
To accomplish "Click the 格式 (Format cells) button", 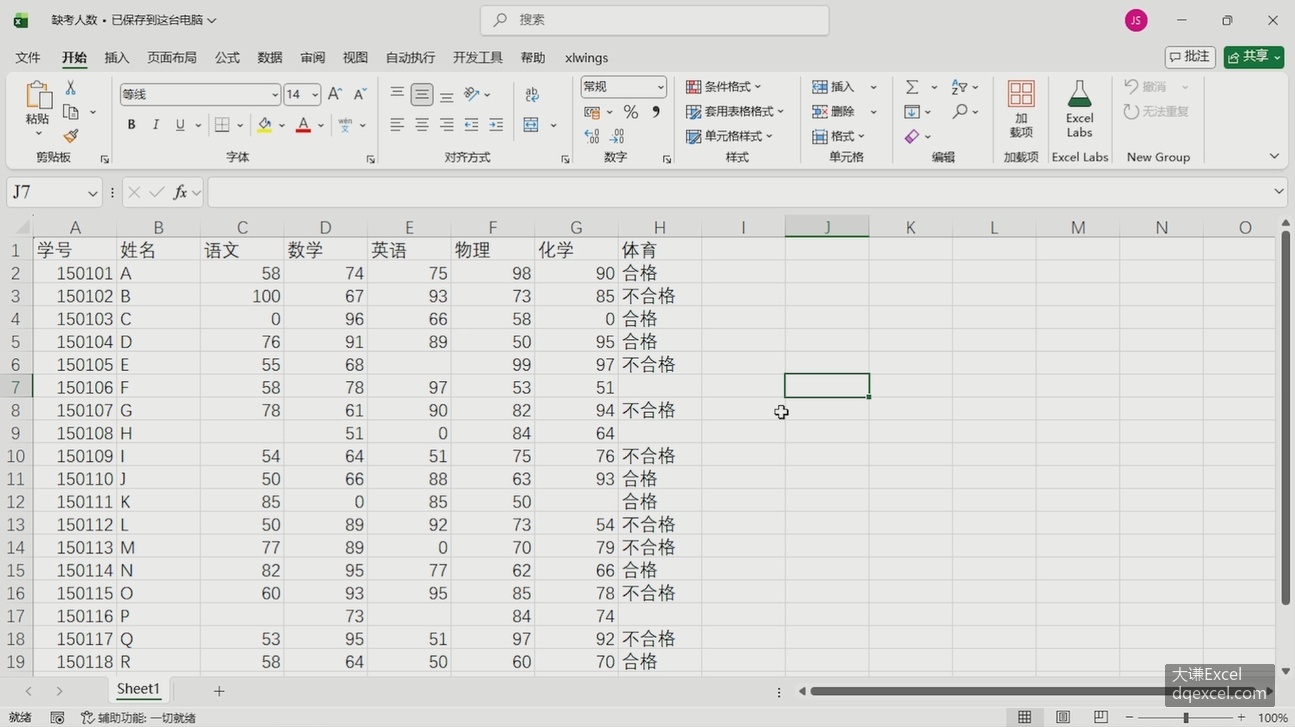I will pos(838,136).
